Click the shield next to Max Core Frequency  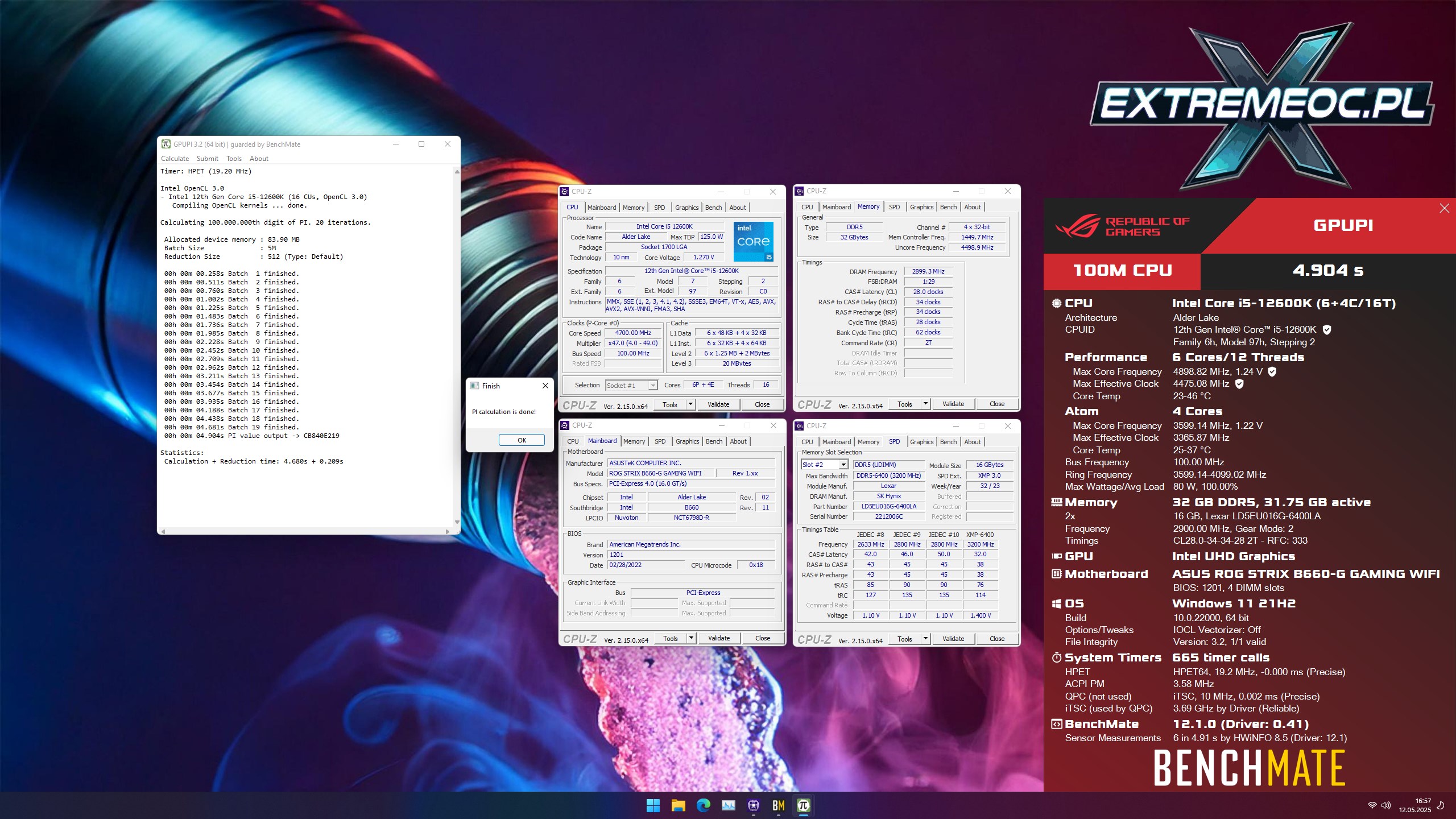(x=1272, y=371)
